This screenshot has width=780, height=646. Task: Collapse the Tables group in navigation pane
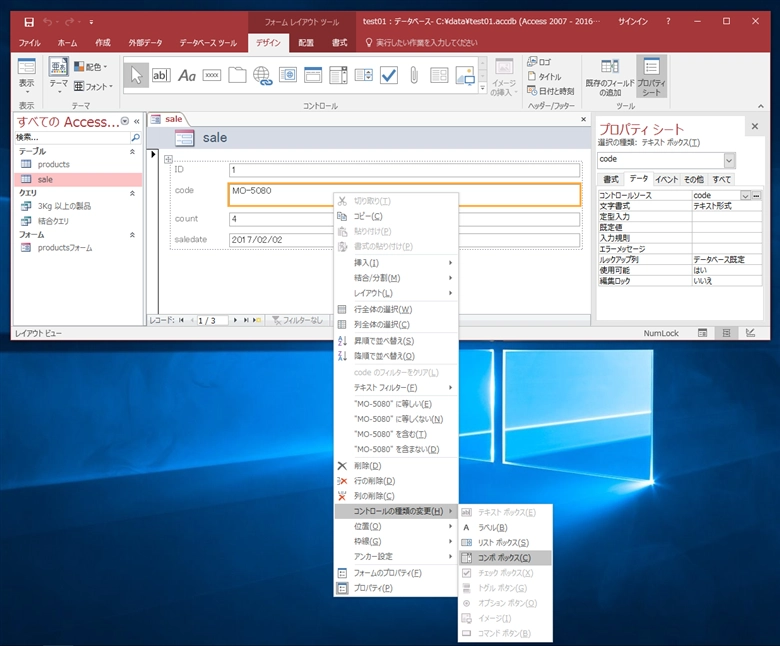click(x=132, y=151)
